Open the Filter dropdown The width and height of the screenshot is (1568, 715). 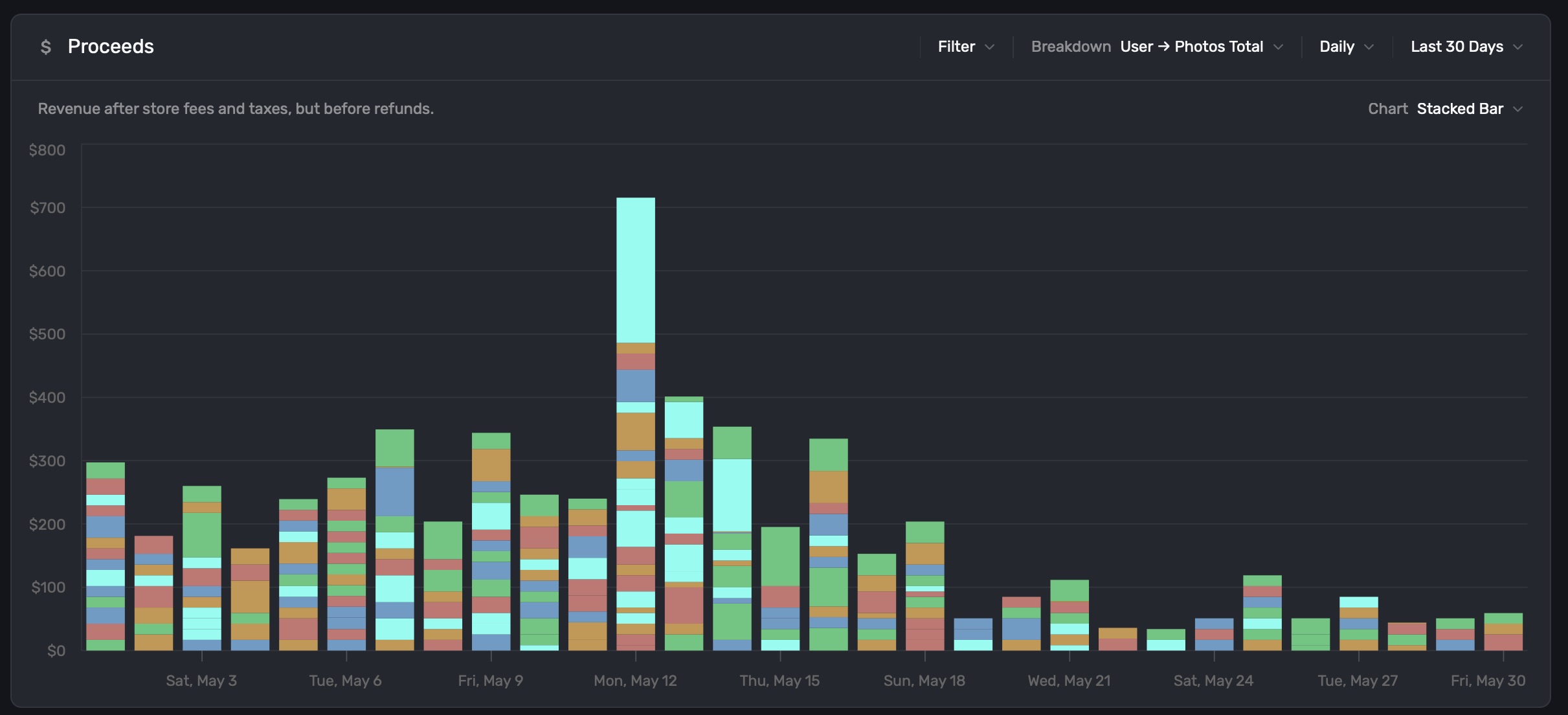pyautogui.click(x=956, y=47)
